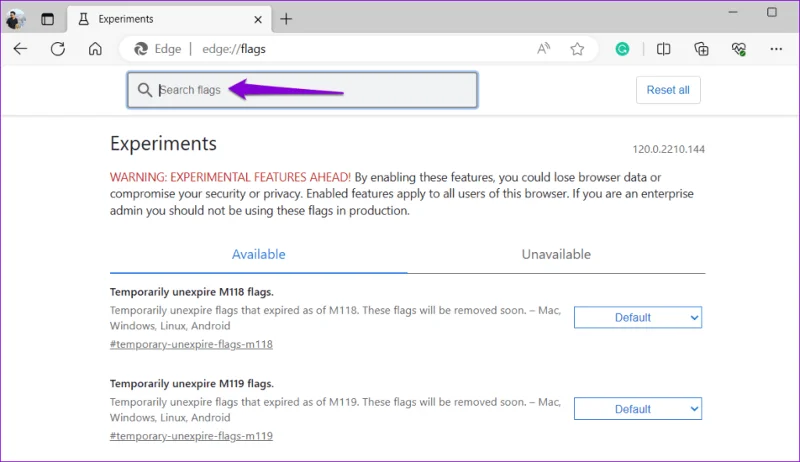Select the Experiments browser tab

pyautogui.click(x=170, y=19)
